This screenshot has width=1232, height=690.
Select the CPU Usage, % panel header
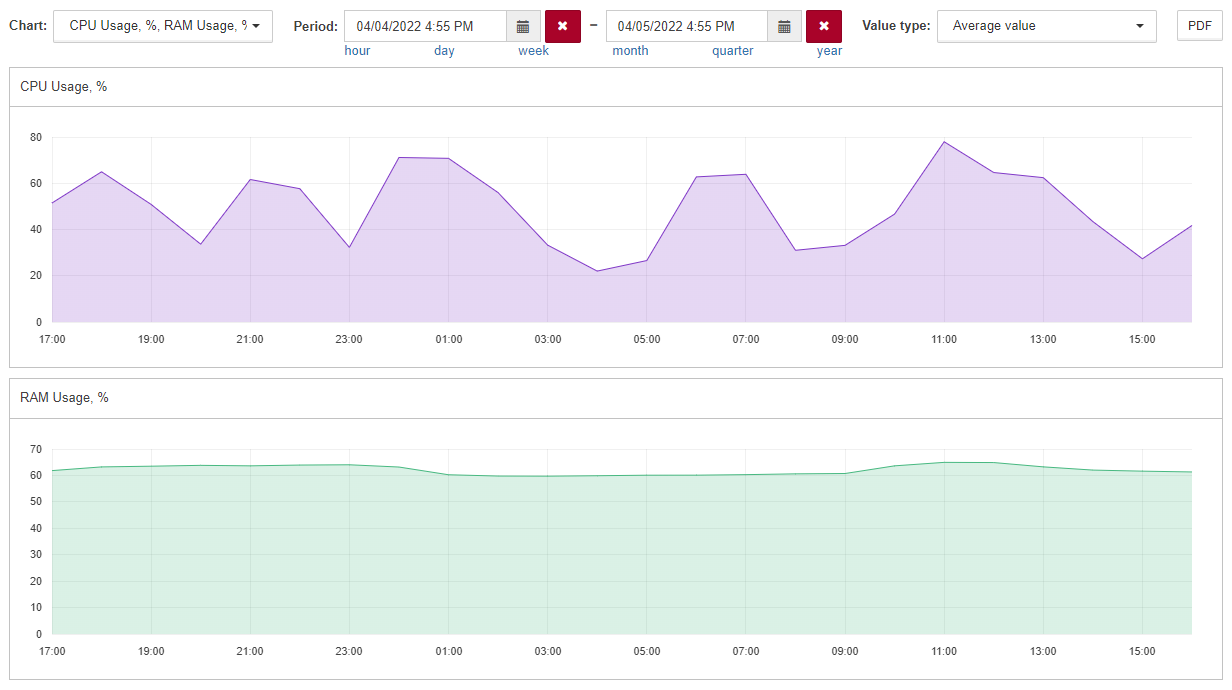tap(616, 87)
